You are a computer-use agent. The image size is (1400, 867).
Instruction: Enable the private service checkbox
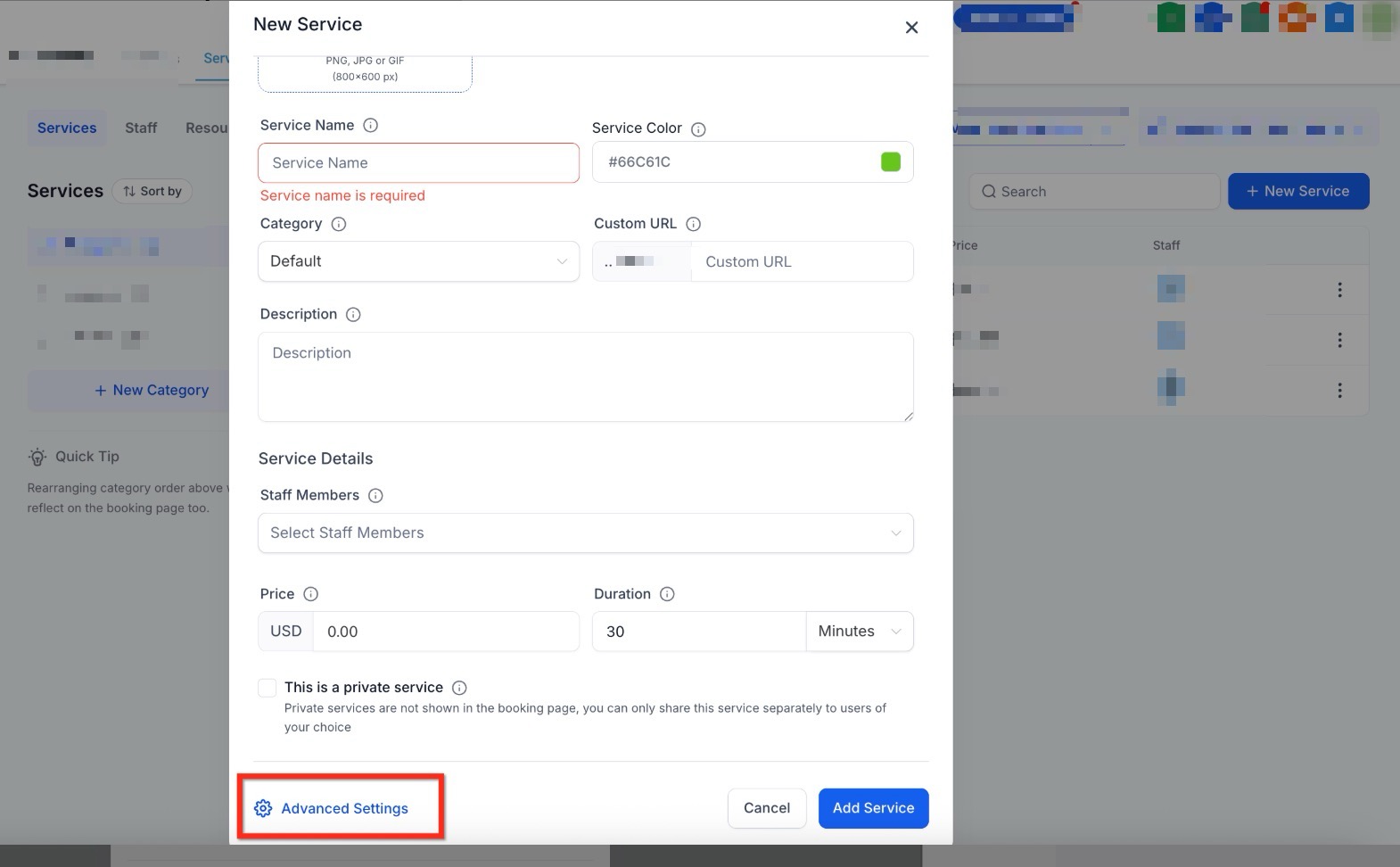[x=268, y=688]
